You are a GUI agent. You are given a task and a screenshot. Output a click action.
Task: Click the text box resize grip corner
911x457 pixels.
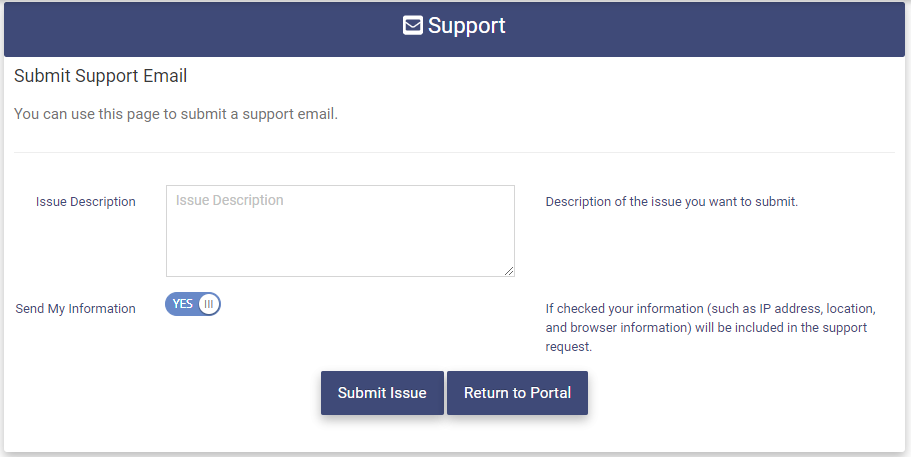[x=509, y=270]
